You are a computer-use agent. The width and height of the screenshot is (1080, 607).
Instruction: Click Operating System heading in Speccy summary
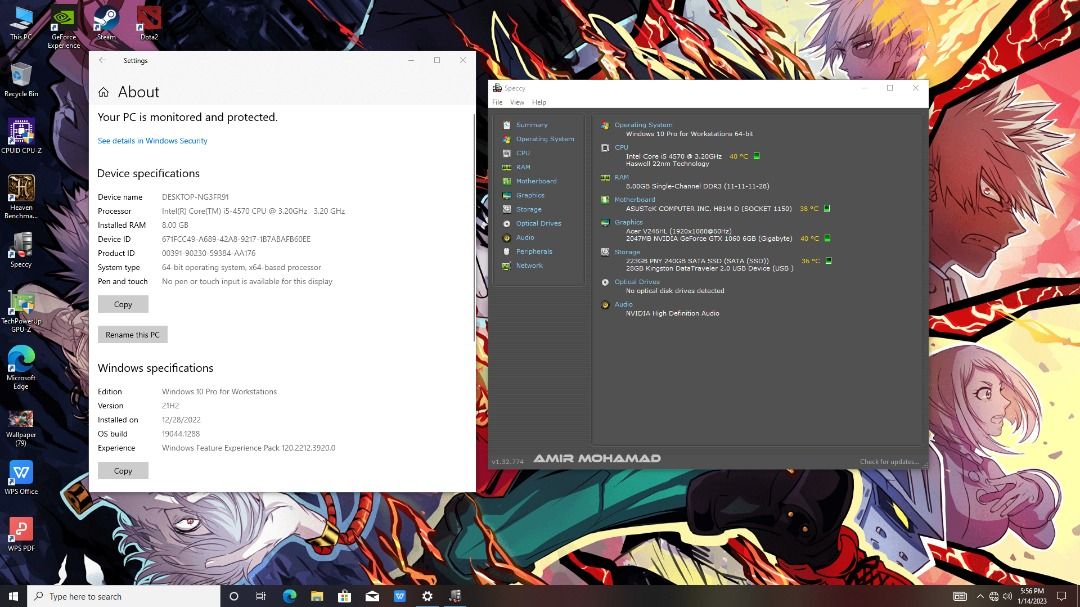[643, 125]
